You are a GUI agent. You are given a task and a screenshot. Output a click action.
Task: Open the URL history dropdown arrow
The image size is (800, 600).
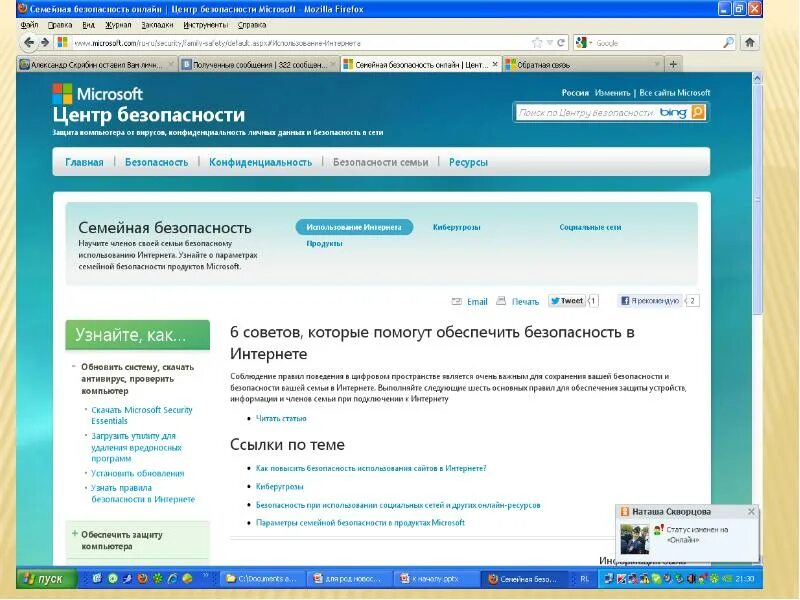(549, 43)
